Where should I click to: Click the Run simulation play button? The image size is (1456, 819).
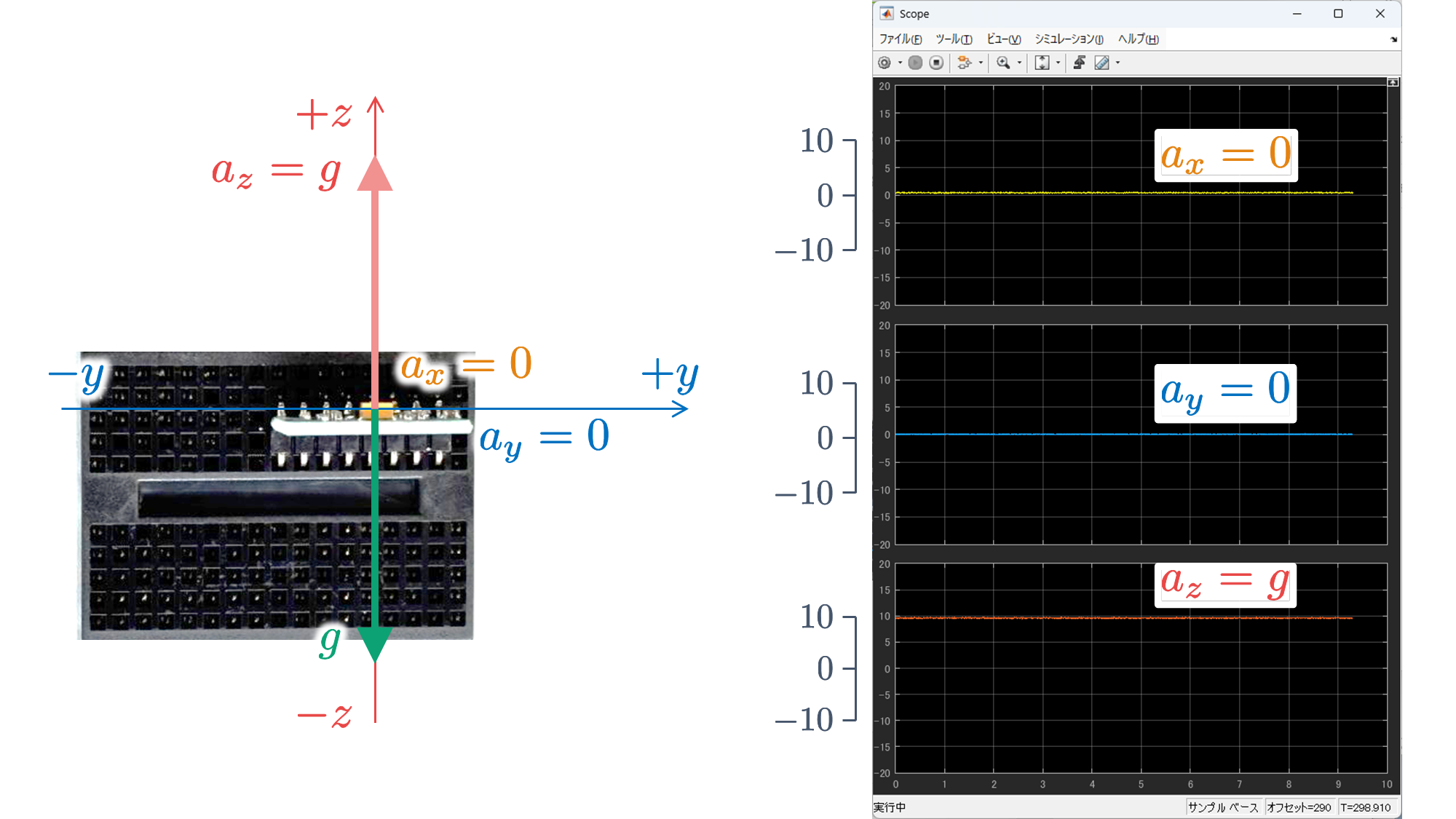click(915, 63)
